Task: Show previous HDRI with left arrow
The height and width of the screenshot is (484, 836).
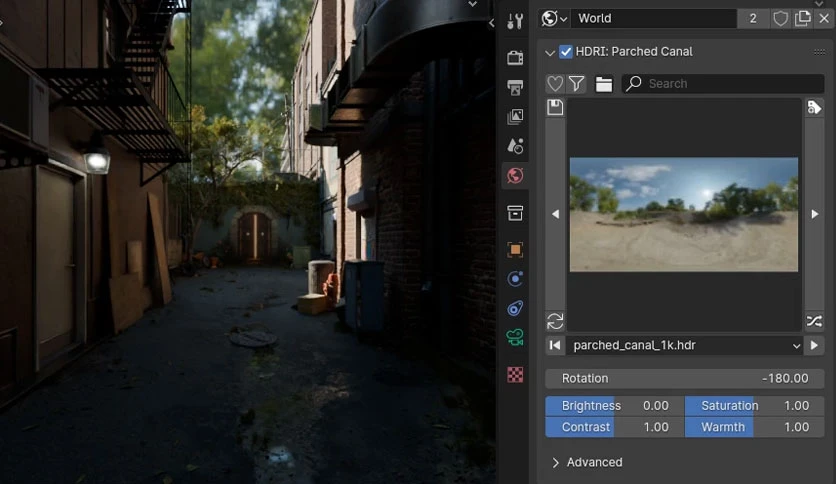Action: [555, 214]
